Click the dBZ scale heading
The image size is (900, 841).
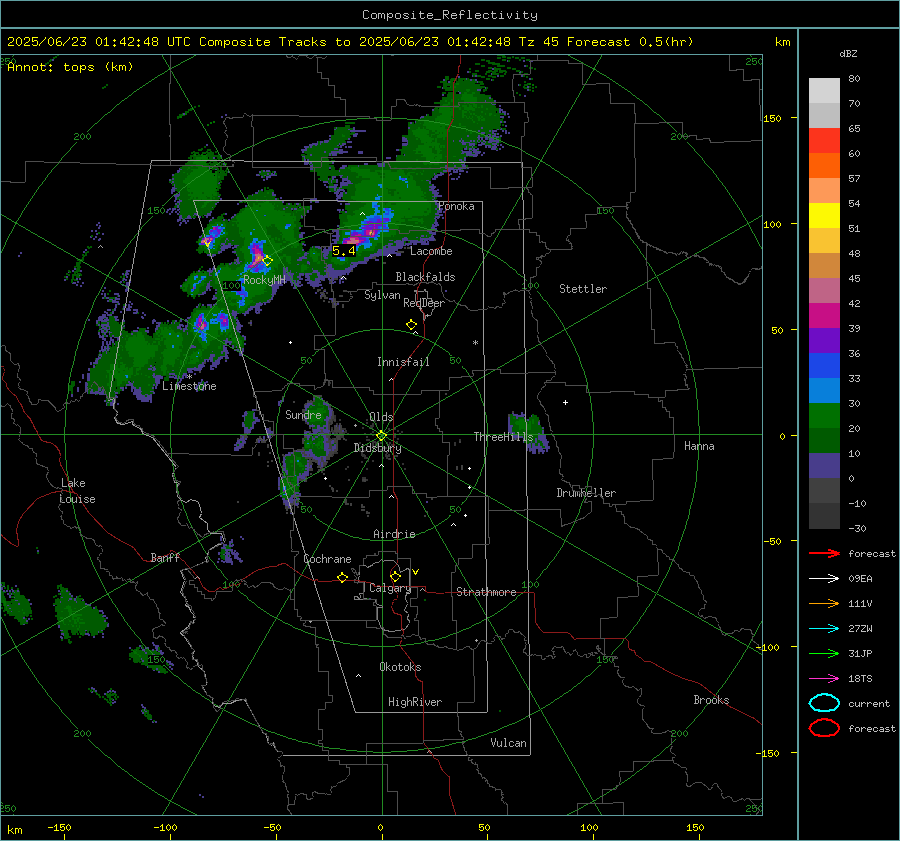coord(848,54)
